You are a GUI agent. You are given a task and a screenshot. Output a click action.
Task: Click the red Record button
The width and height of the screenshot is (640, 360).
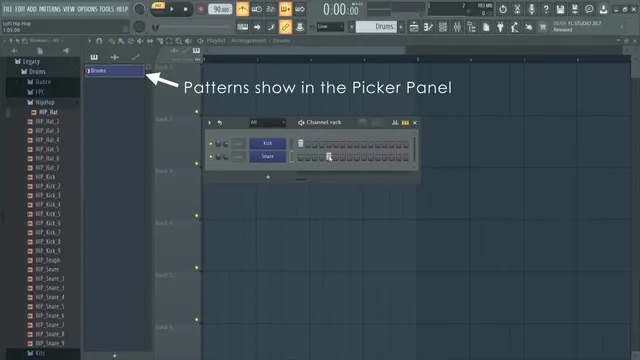[x=200, y=9]
